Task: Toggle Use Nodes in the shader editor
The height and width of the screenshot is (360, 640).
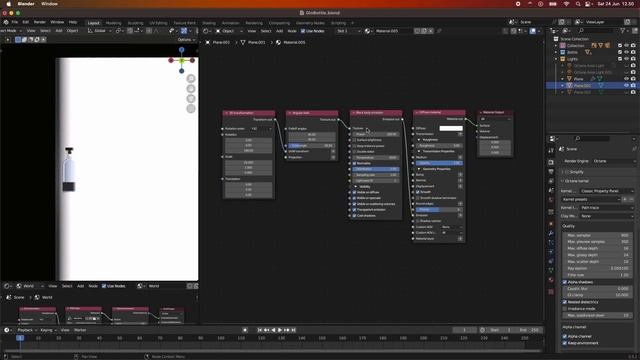Action: [x=303, y=31]
